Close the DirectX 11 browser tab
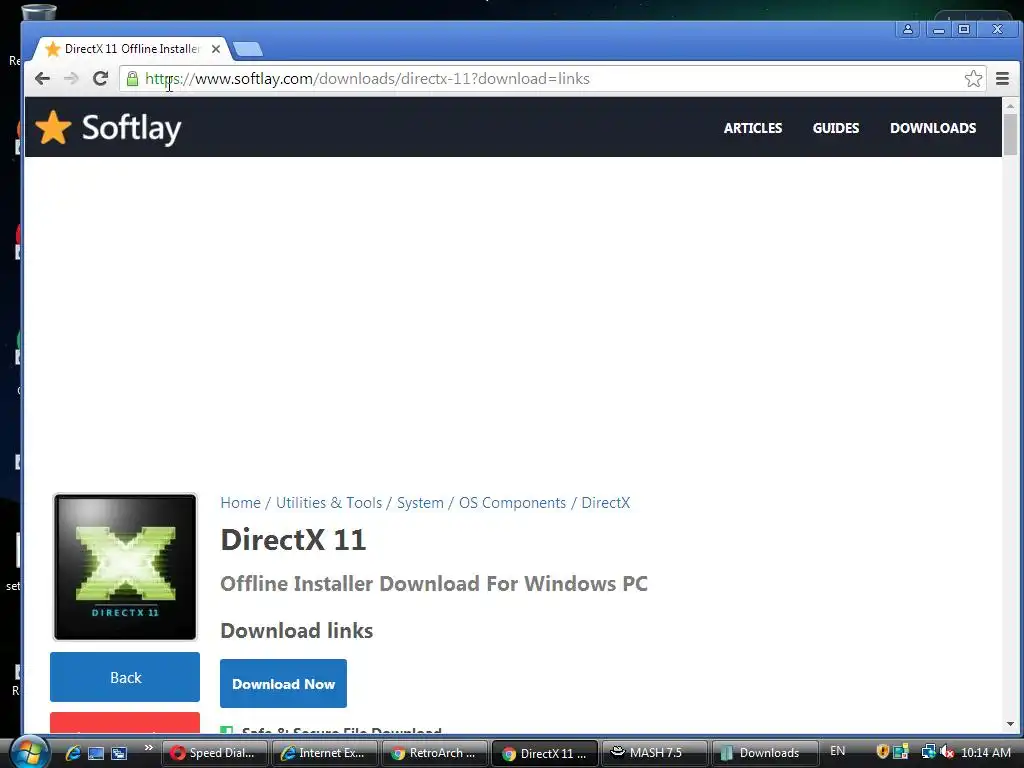Viewport: 1024px width, 768px height. 216,49
